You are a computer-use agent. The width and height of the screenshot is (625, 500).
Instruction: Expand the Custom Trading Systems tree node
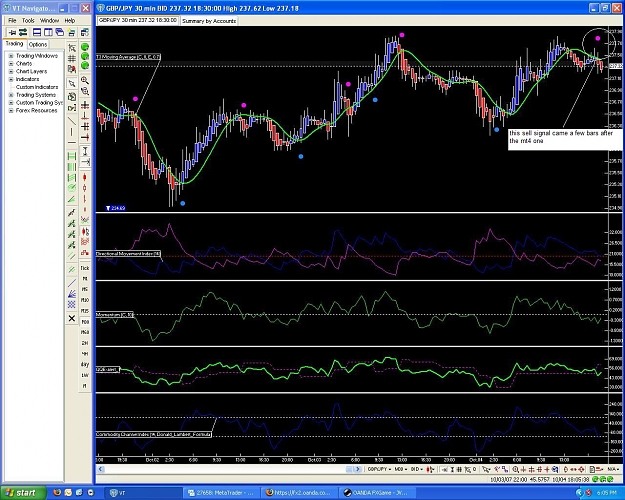[x=11, y=102]
